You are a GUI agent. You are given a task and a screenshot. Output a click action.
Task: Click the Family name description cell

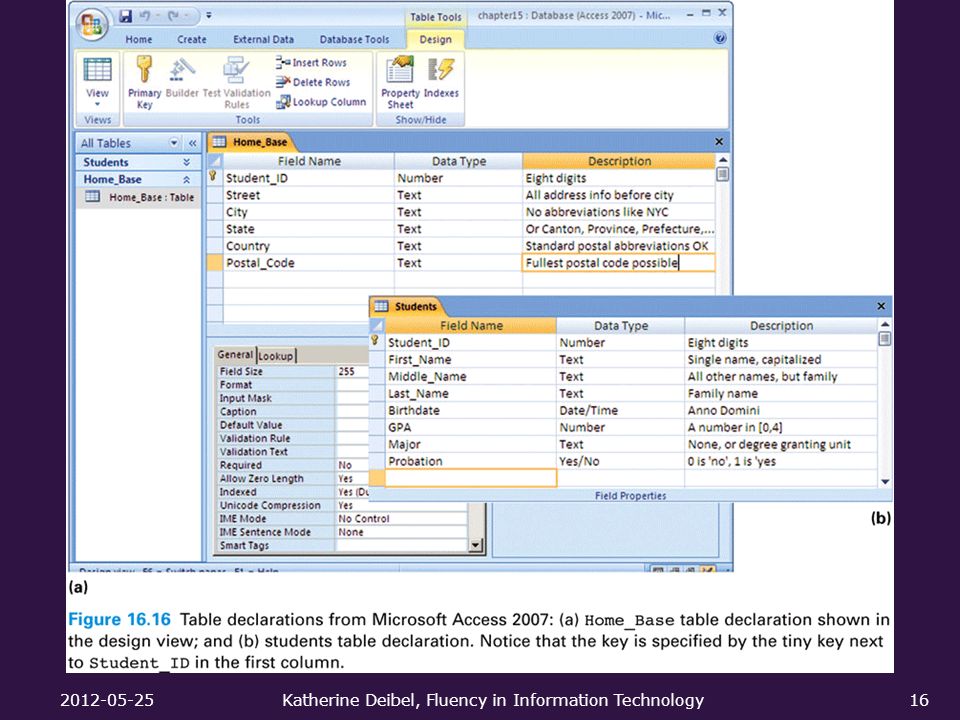coord(781,393)
